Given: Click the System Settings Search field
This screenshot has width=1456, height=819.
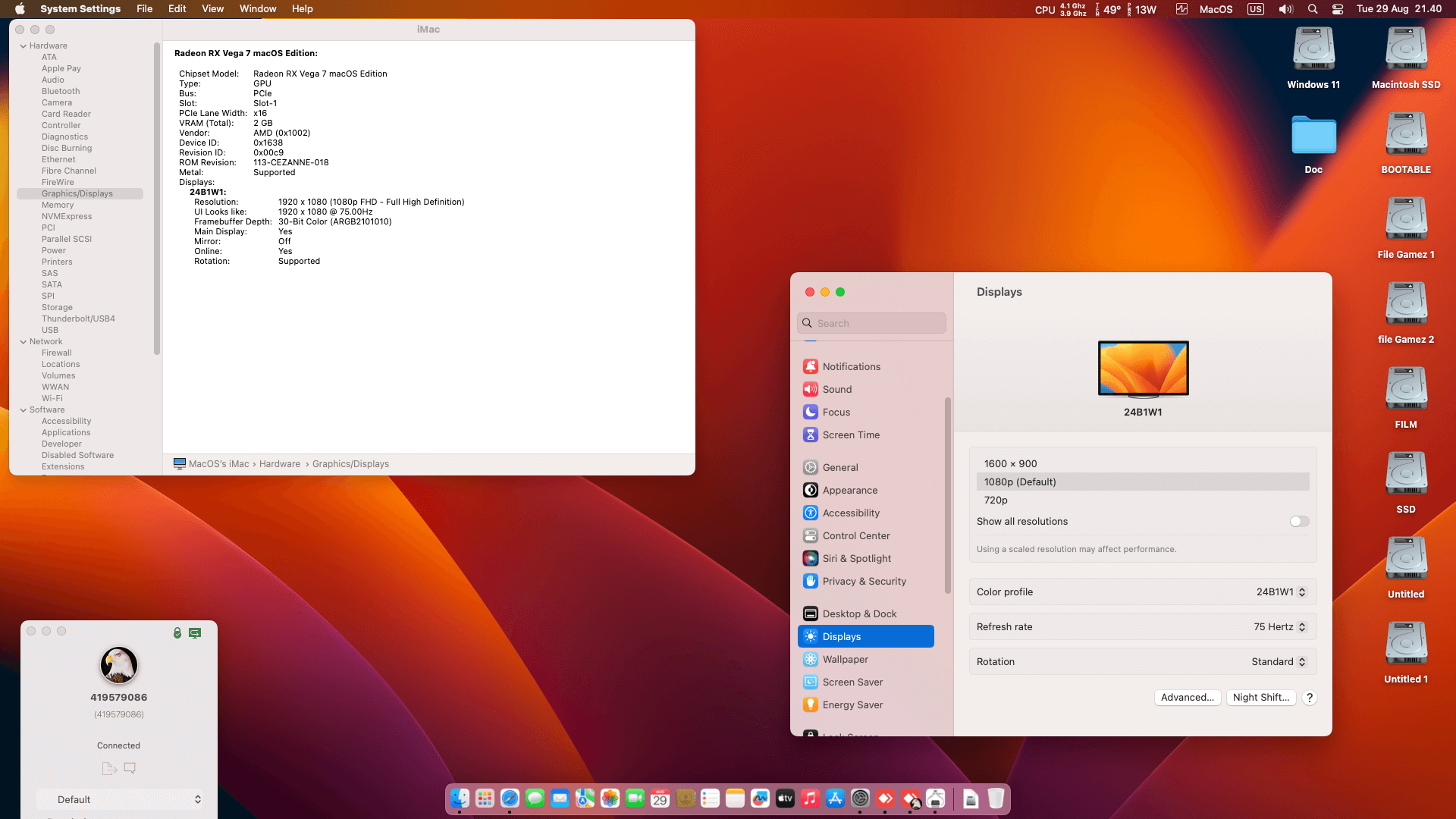Looking at the screenshot, I should 872,323.
